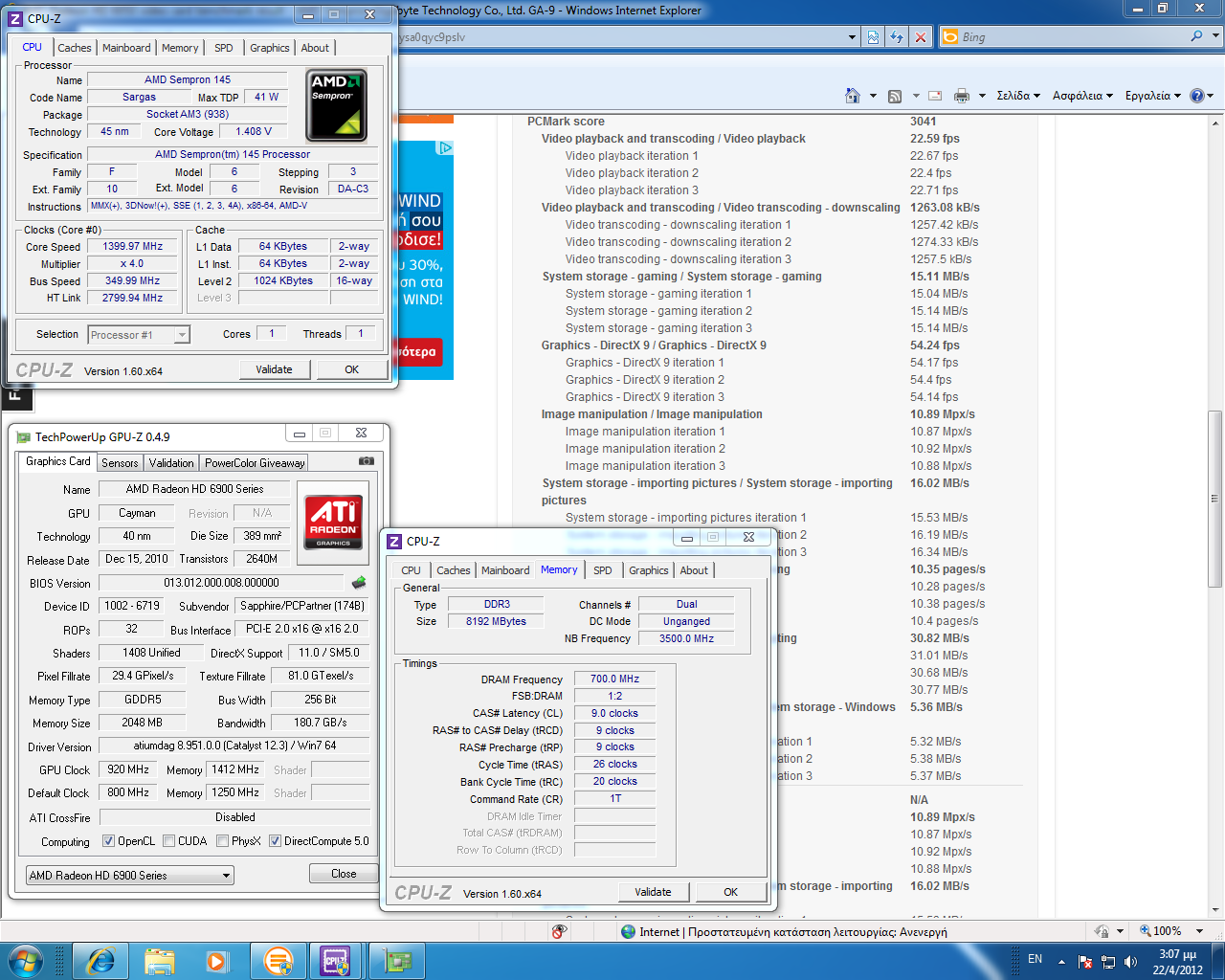The height and width of the screenshot is (980, 1225).
Task: Click the Compatibility View icon in IE
Action: point(873,36)
